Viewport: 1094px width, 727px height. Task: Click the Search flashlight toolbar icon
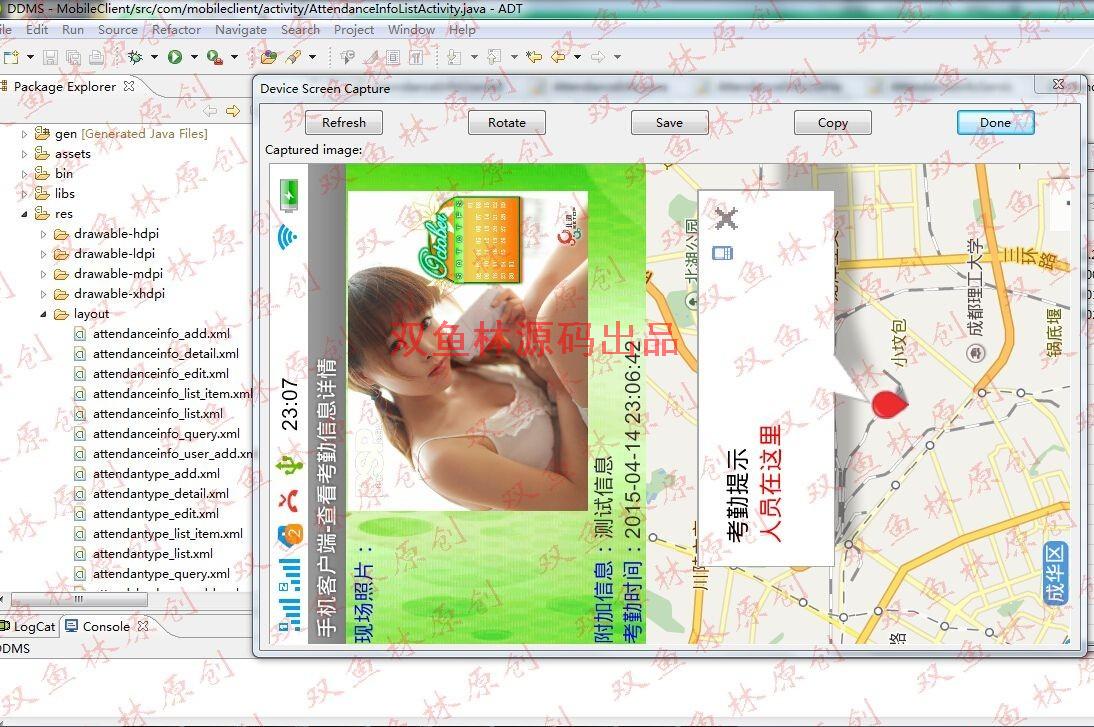point(294,57)
